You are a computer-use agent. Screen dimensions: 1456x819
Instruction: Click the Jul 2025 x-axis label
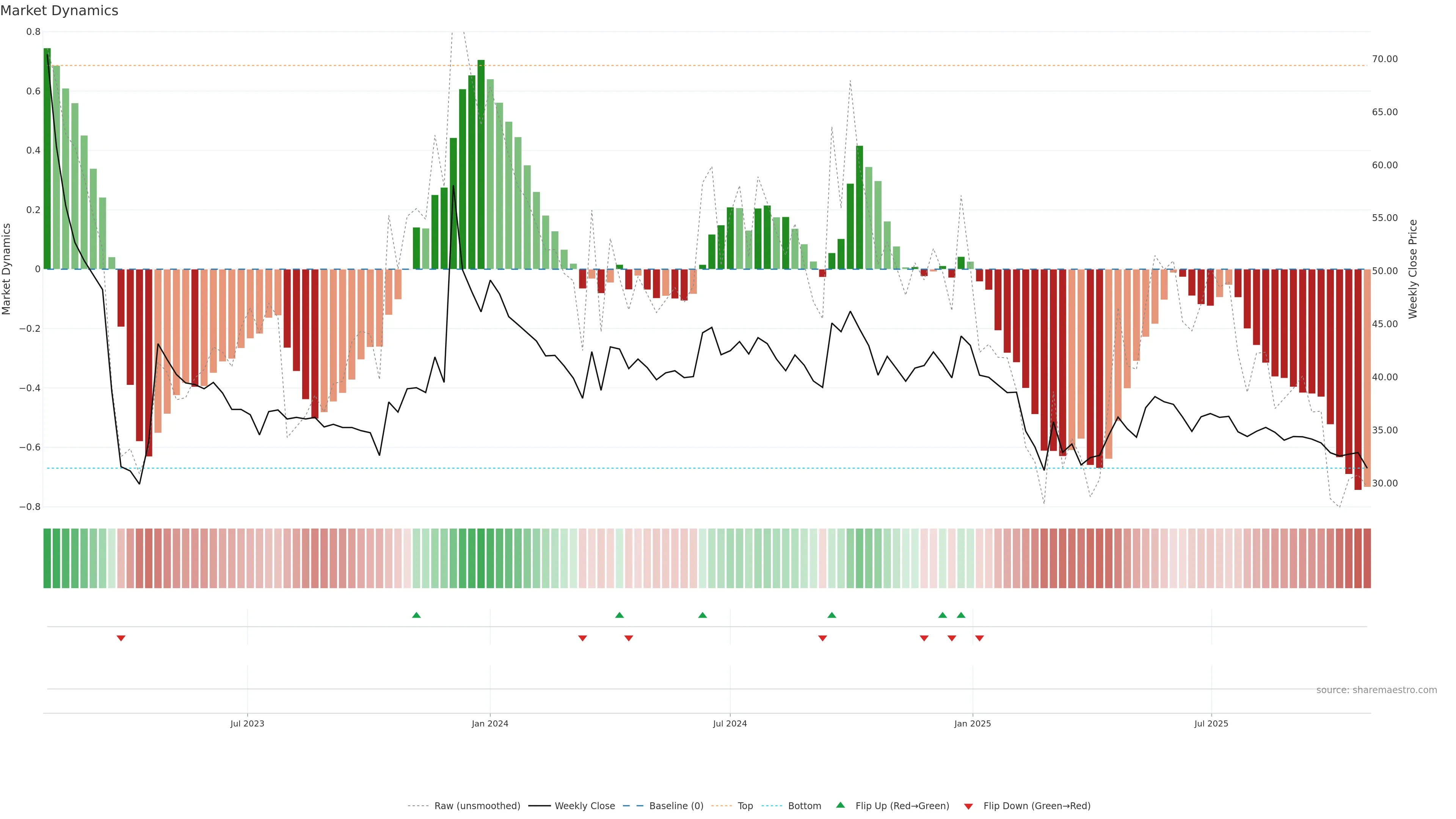(x=1211, y=723)
